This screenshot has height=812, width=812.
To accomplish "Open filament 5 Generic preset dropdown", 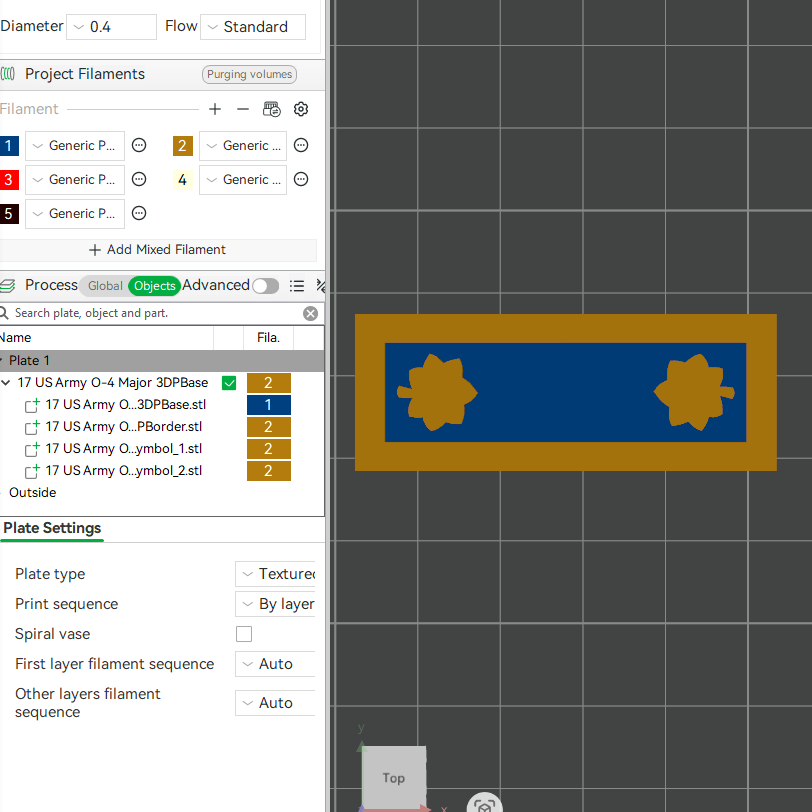I will coord(75,213).
